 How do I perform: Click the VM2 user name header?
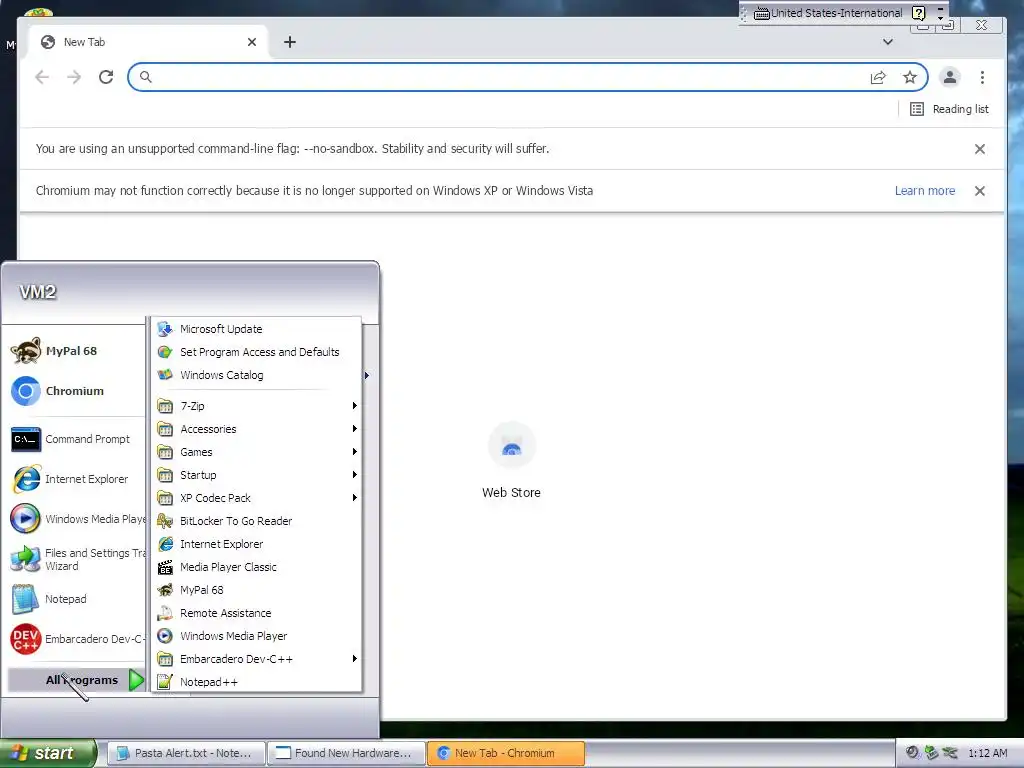point(38,292)
